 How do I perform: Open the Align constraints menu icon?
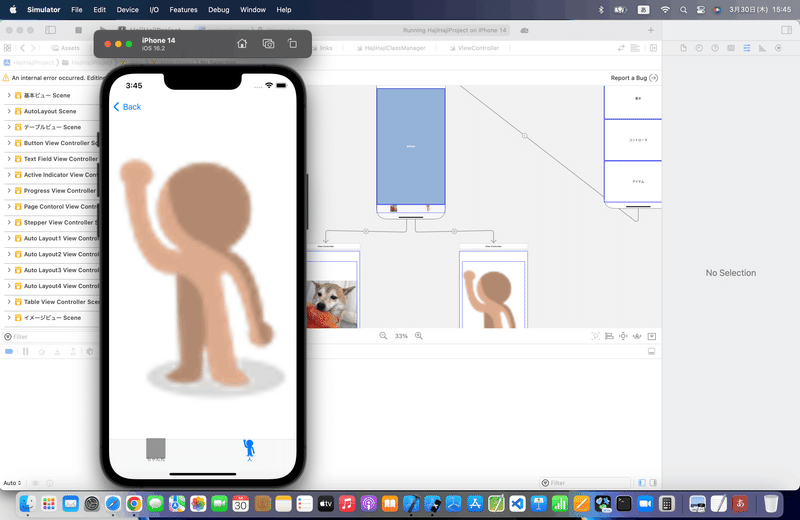click(609, 336)
